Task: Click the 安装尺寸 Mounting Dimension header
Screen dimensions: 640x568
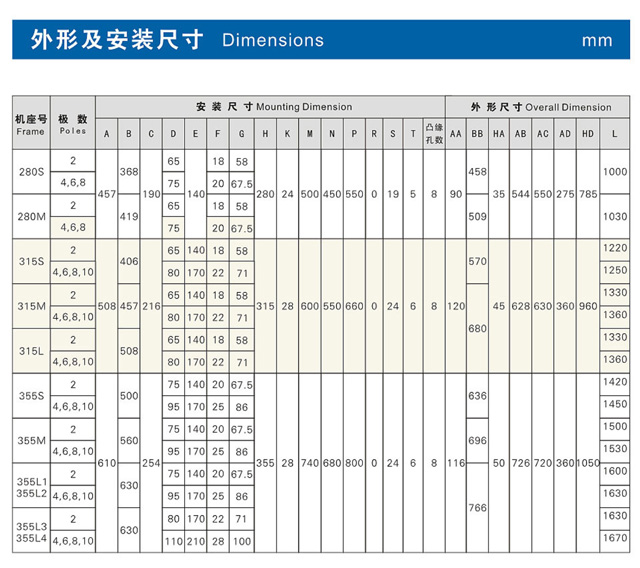Action: (x=273, y=106)
